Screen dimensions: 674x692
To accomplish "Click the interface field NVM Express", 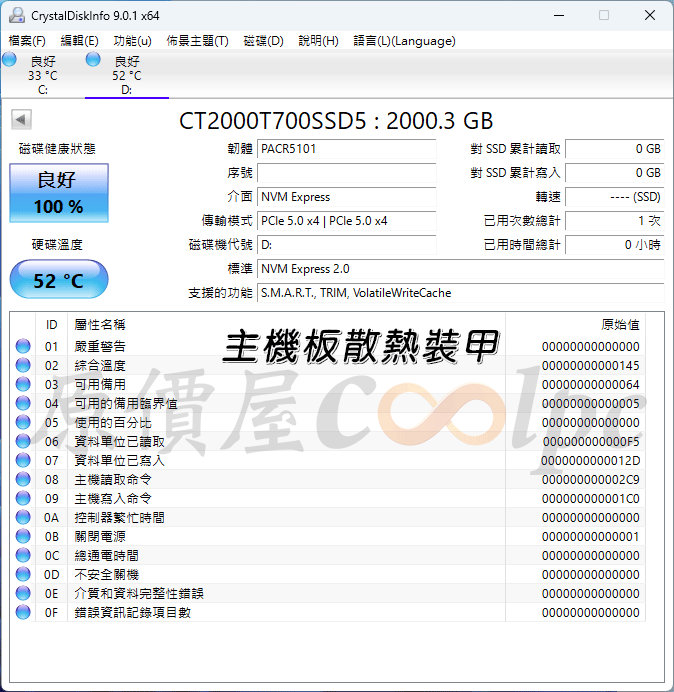I will tap(346, 196).
